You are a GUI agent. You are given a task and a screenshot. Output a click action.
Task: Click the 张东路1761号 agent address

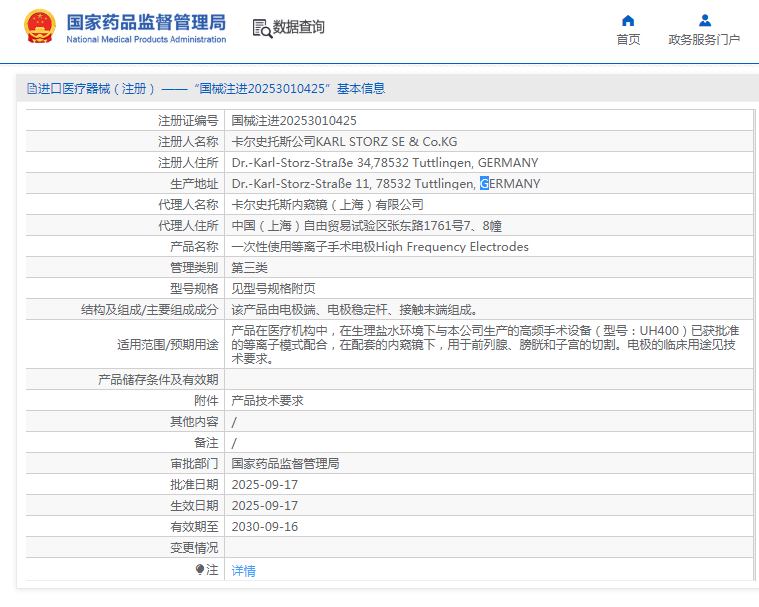click(x=366, y=226)
